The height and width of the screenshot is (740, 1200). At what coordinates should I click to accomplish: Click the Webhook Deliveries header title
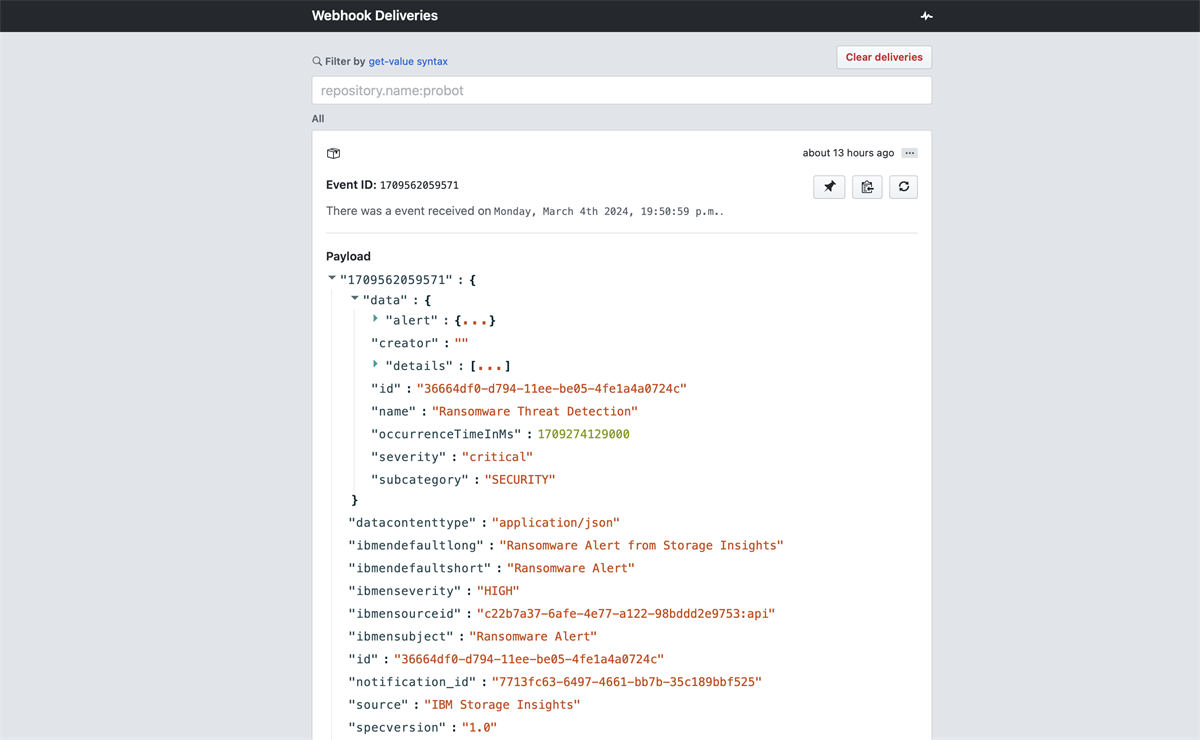[x=374, y=16]
